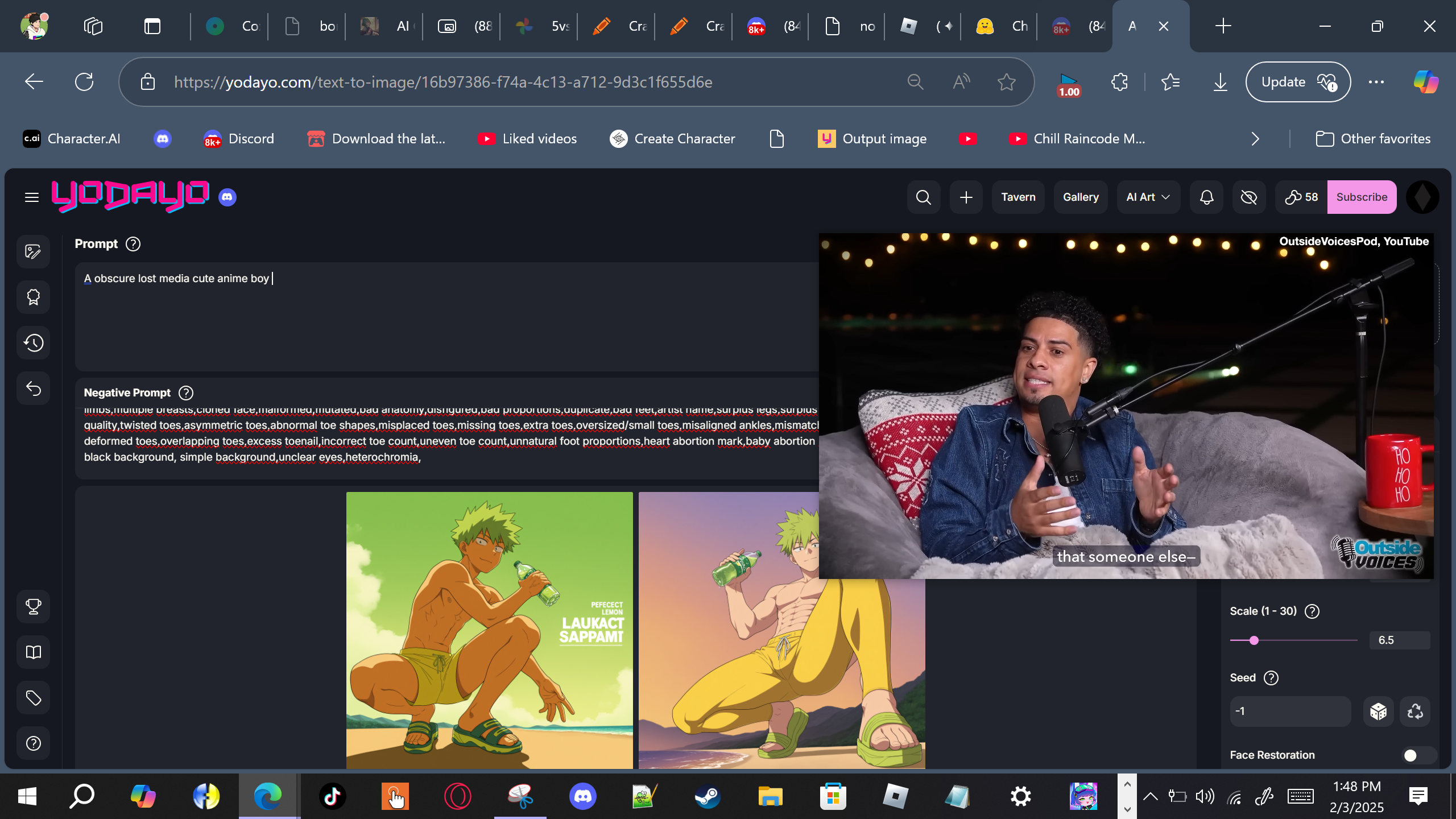Open the help sidebar icon
The image size is (1456, 819).
pos(34,743)
